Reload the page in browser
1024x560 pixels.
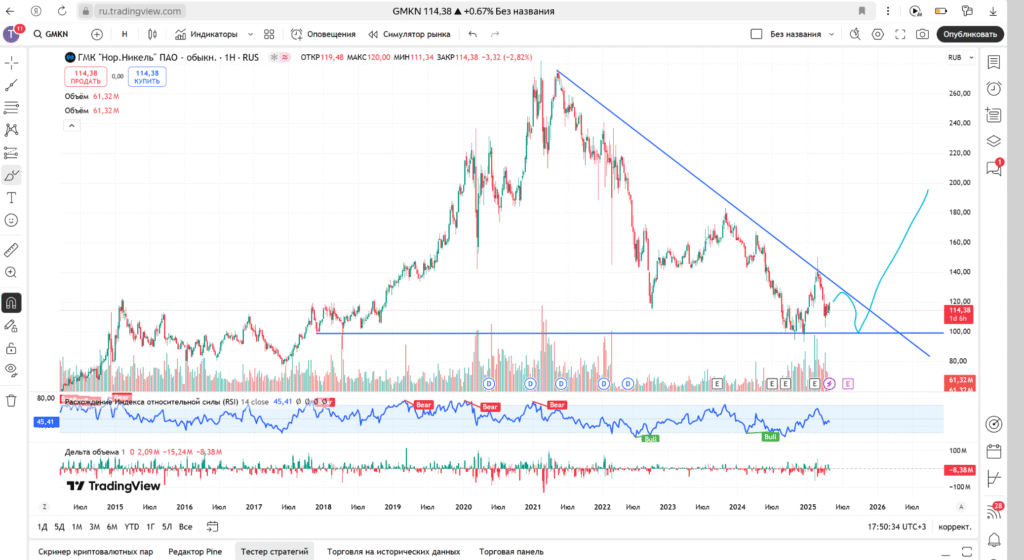click(x=62, y=11)
